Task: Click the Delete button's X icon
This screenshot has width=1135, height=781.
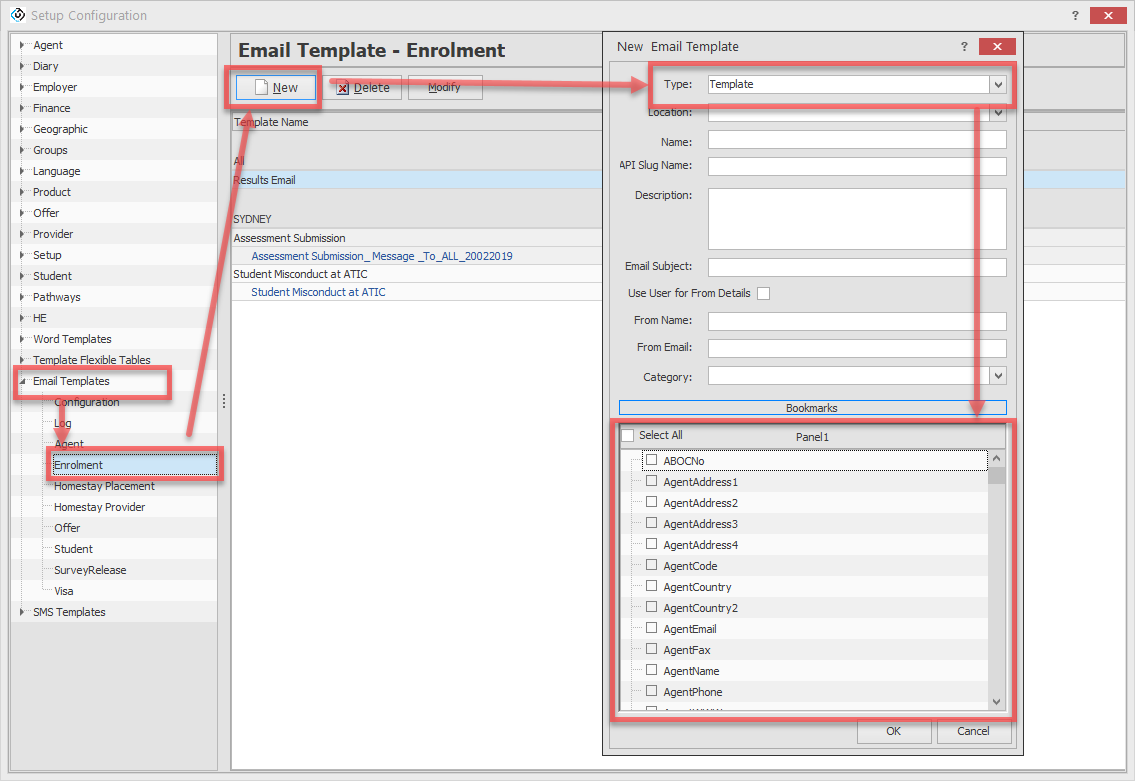Action: 343,88
